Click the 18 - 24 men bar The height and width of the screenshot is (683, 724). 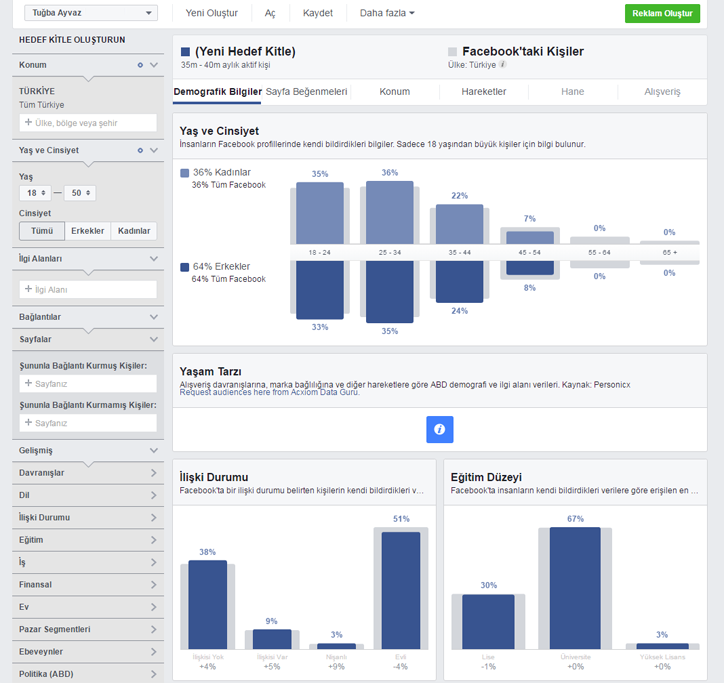(x=320, y=290)
